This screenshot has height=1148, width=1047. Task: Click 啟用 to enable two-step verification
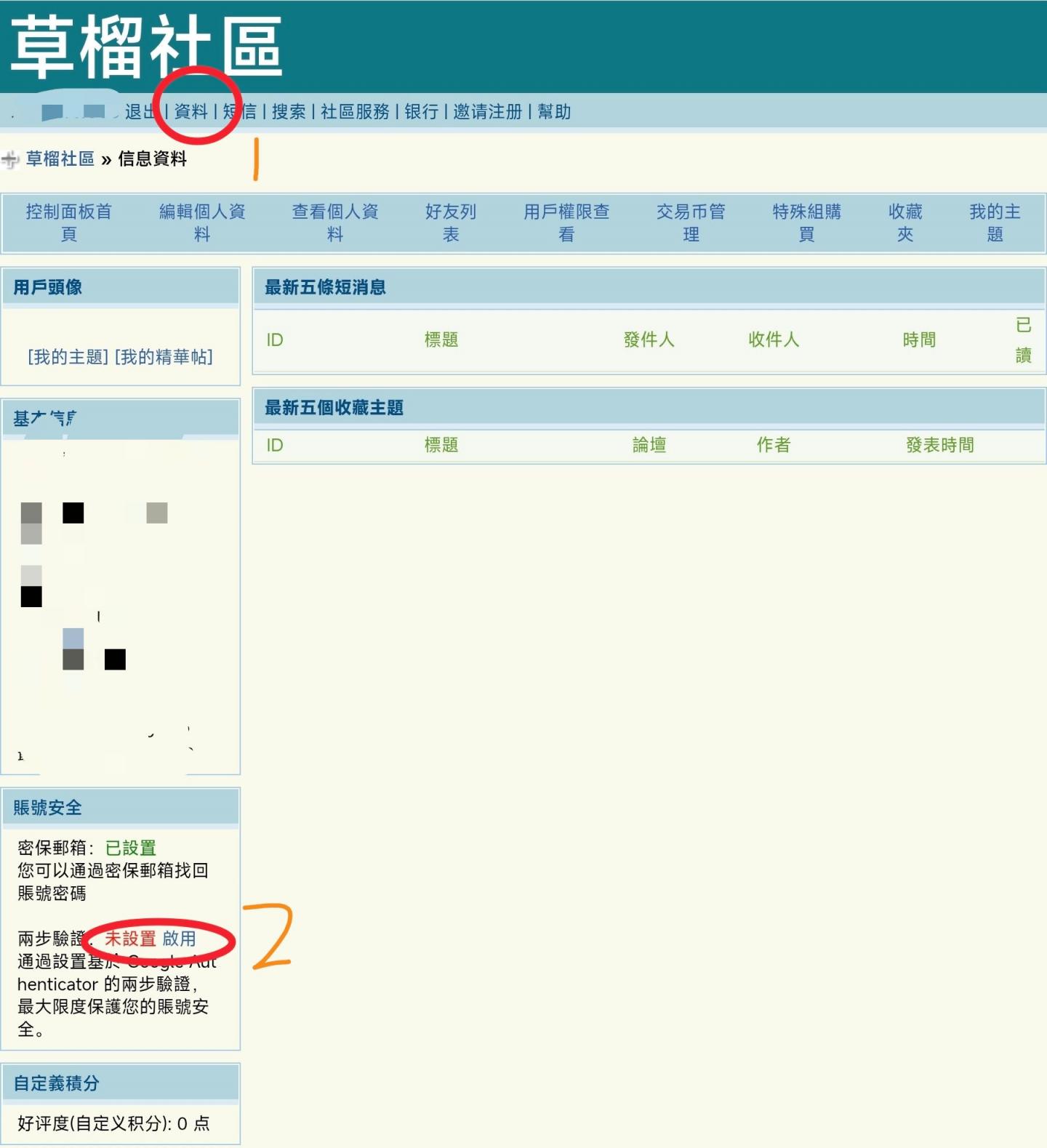pos(179,939)
